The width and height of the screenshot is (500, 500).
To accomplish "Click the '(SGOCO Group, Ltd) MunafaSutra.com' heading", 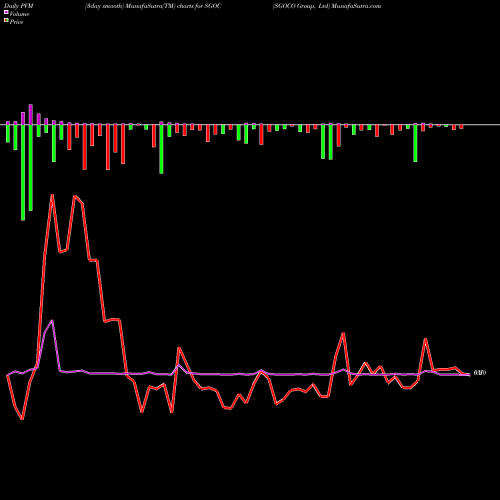I will point(327,6).
